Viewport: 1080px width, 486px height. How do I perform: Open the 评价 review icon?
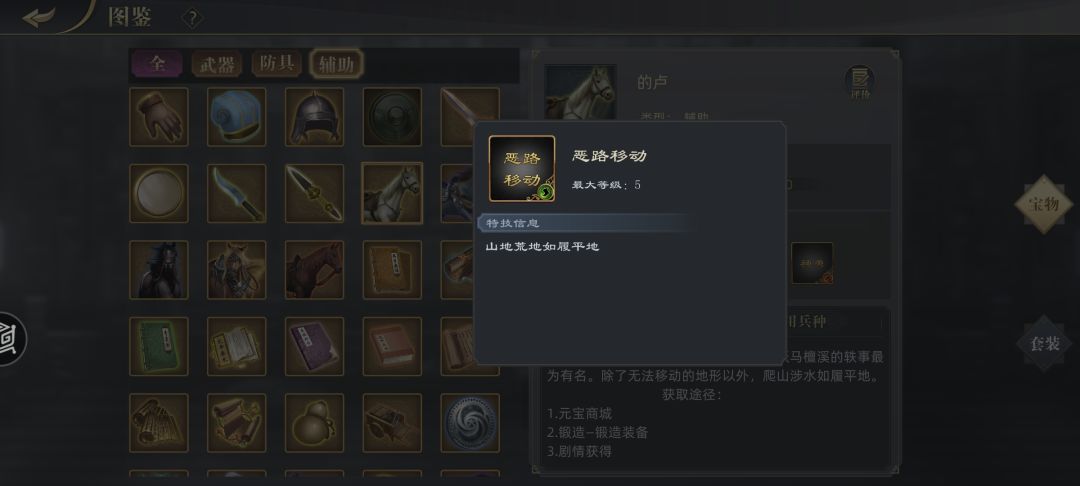(x=860, y=82)
